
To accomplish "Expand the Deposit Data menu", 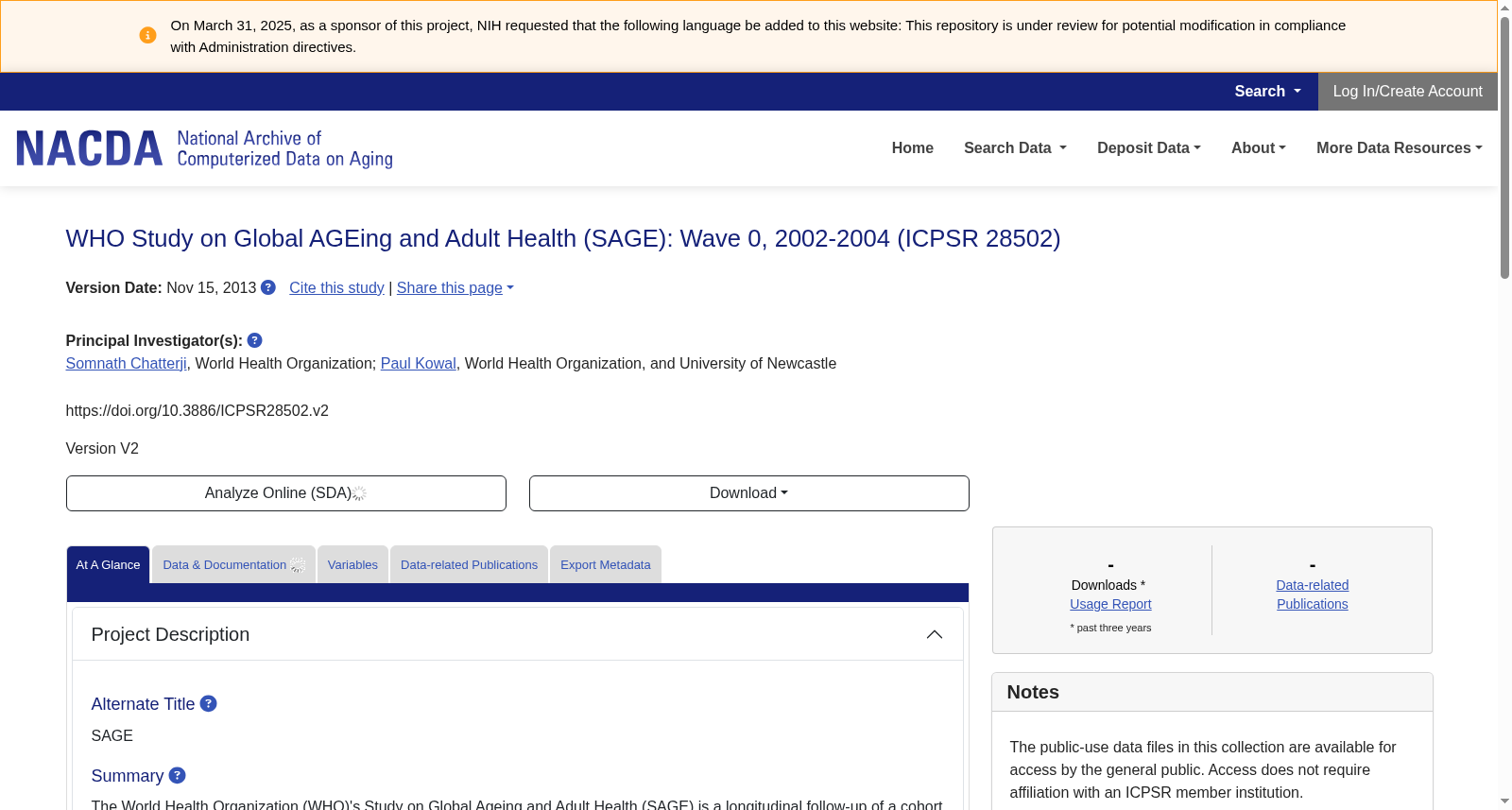I will pos(1149,148).
